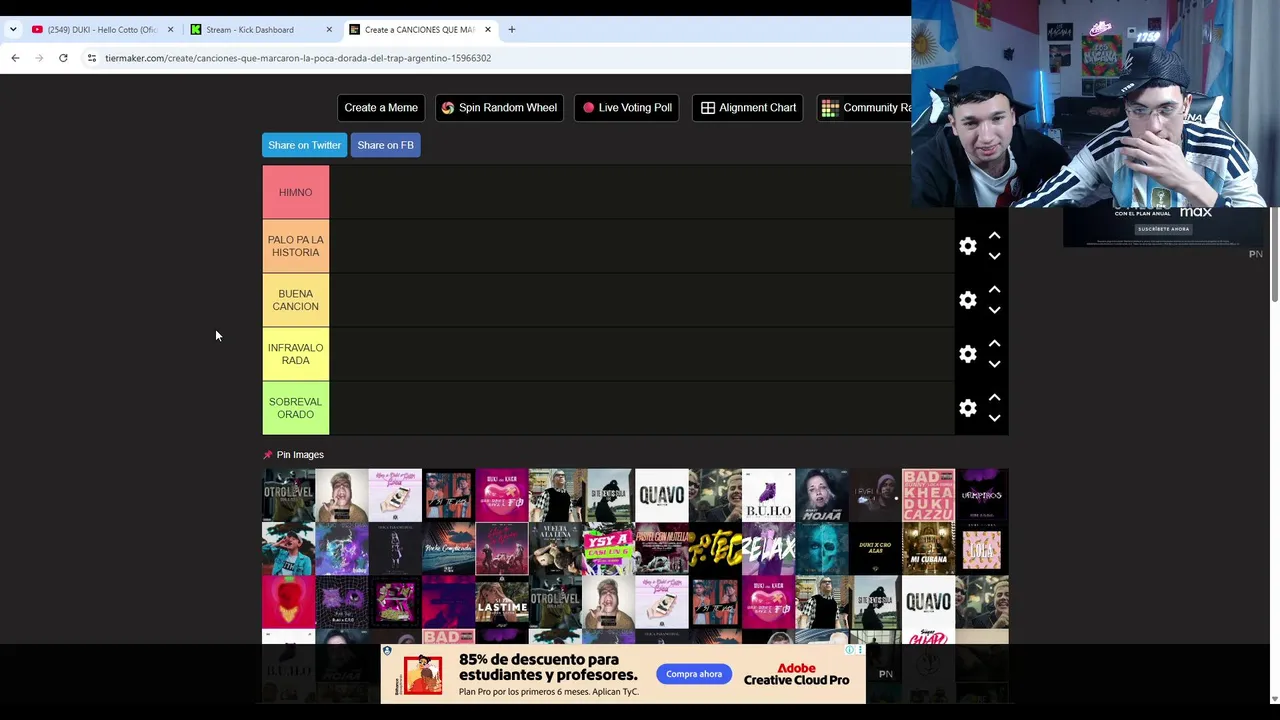This screenshot has width=1280, height=720.
Task: Expand the browser tab search dropdown
Action: point(13,30)
